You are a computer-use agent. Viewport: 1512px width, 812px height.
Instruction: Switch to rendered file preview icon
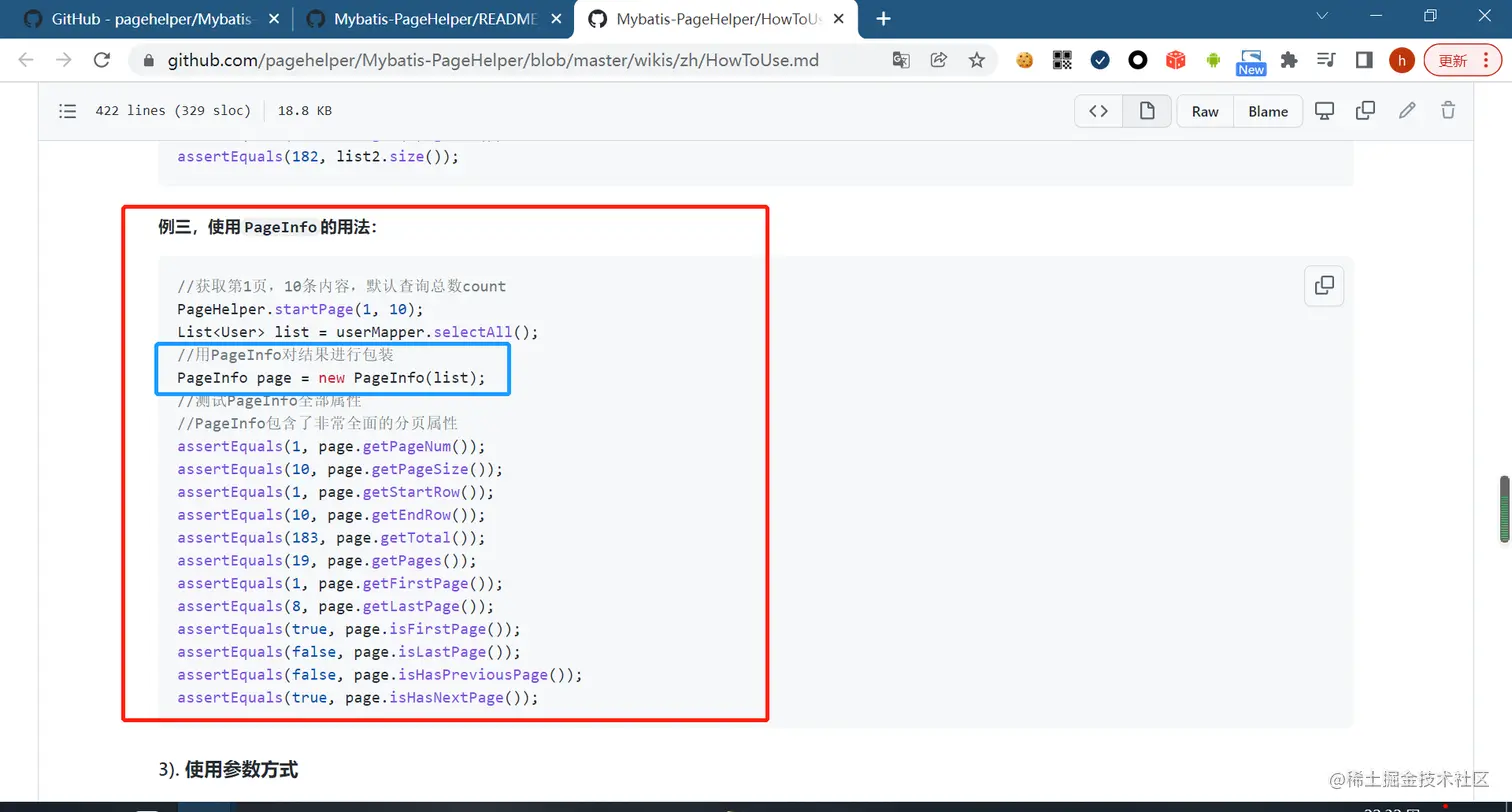coord(1147,111)
